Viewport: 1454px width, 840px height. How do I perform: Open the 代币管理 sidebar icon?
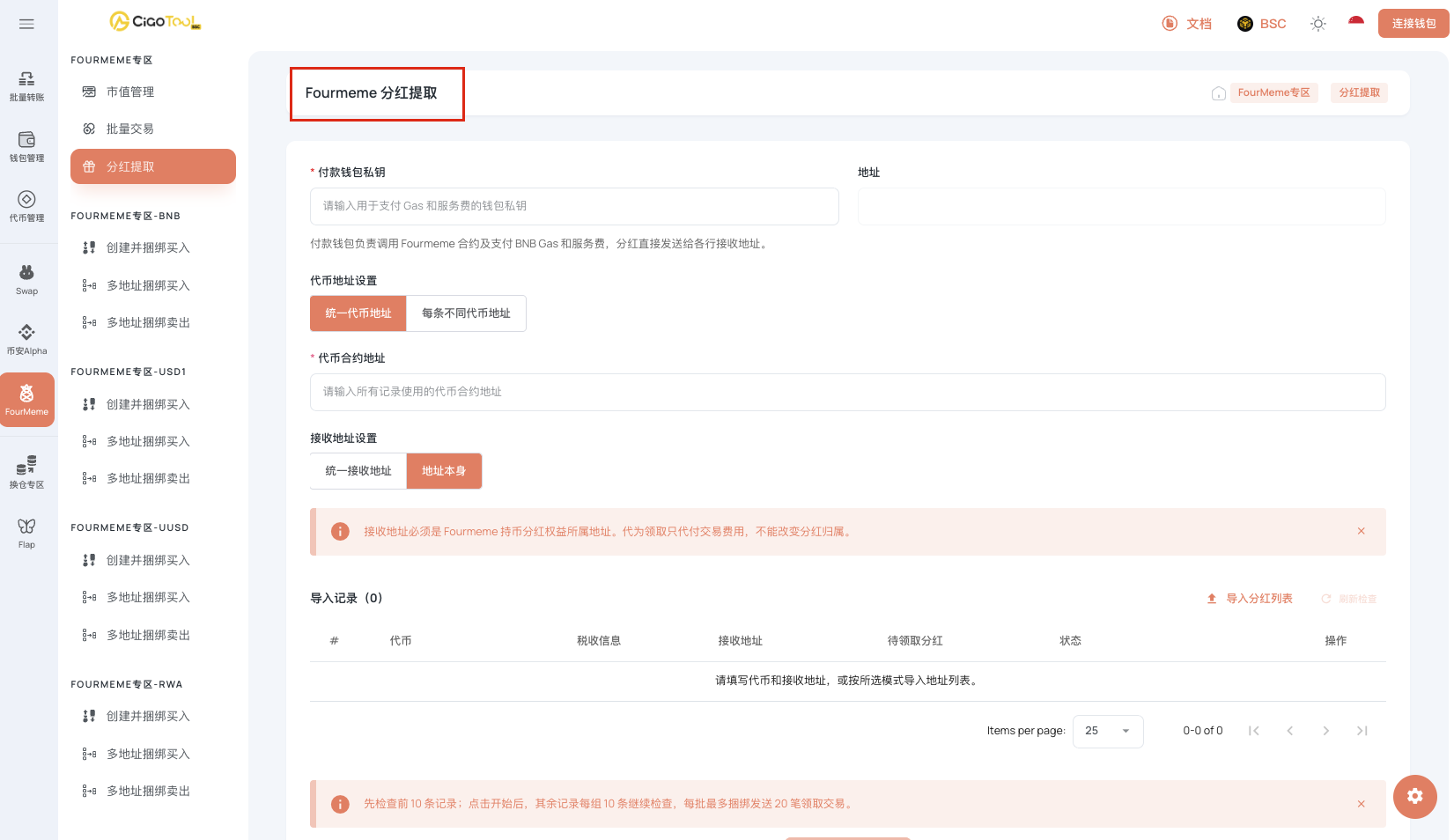(x=27, y=207)
